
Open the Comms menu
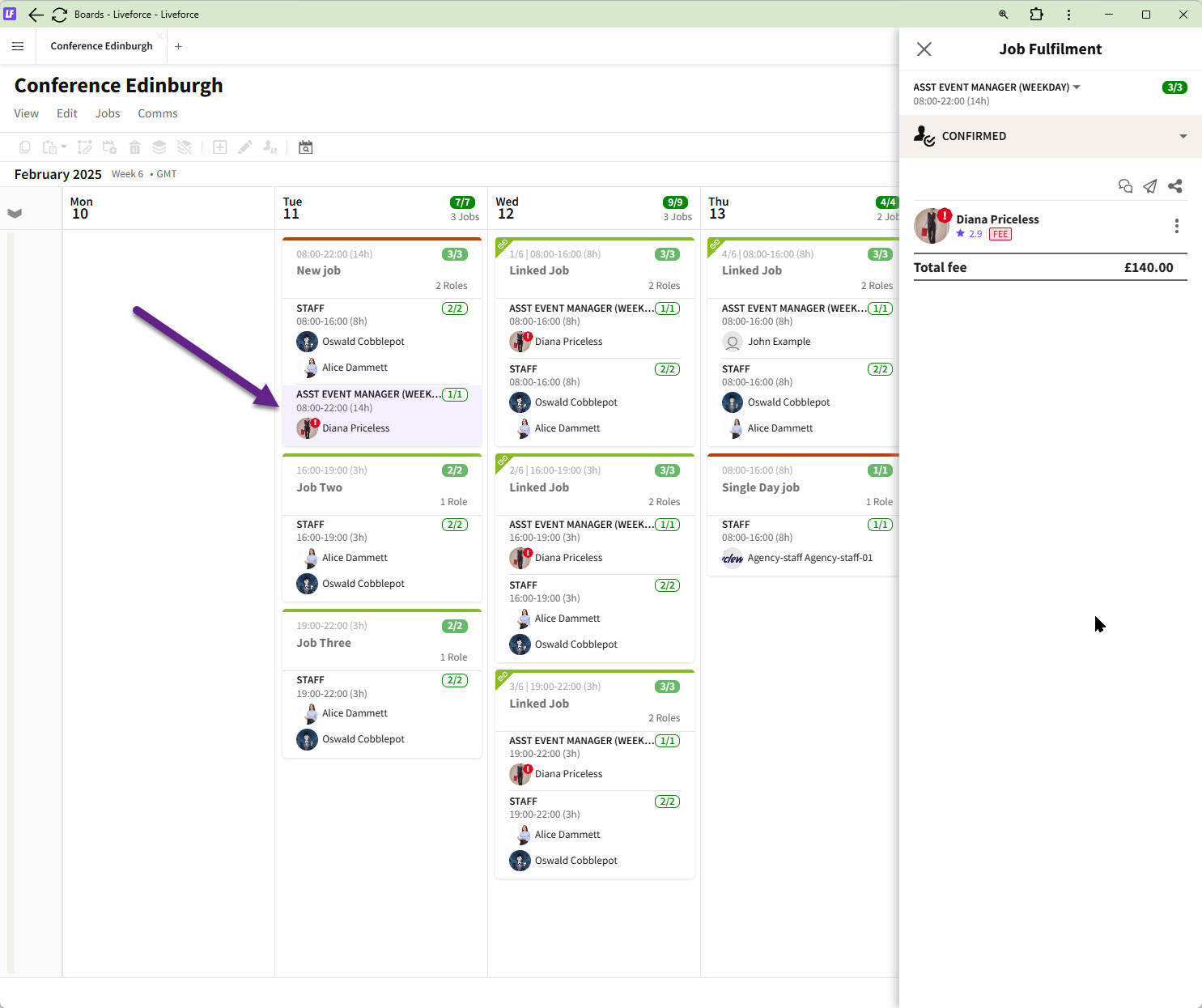[158, 113]
